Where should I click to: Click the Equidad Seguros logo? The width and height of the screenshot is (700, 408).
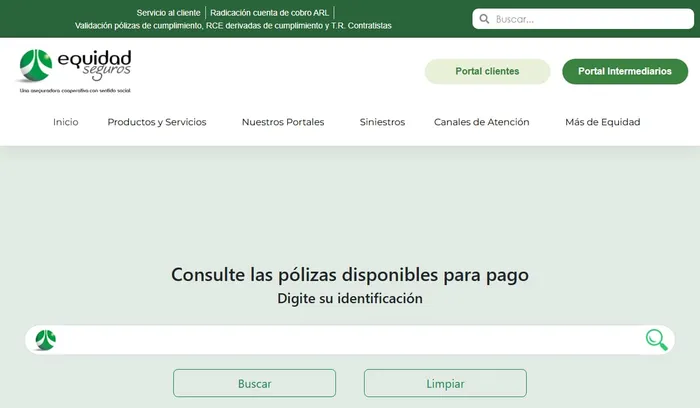click(x=75, y=71)
